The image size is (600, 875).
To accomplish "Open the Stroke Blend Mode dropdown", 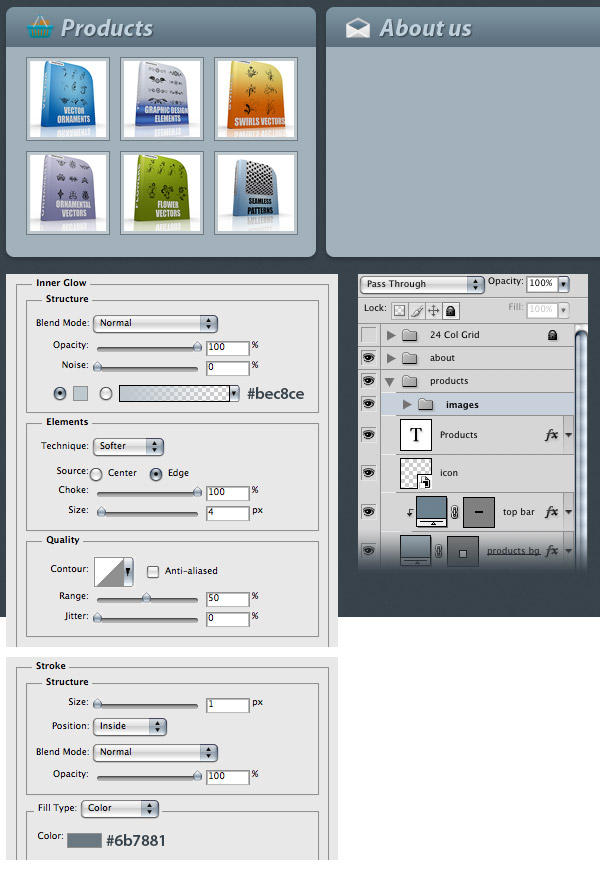I will coord(155,752).
